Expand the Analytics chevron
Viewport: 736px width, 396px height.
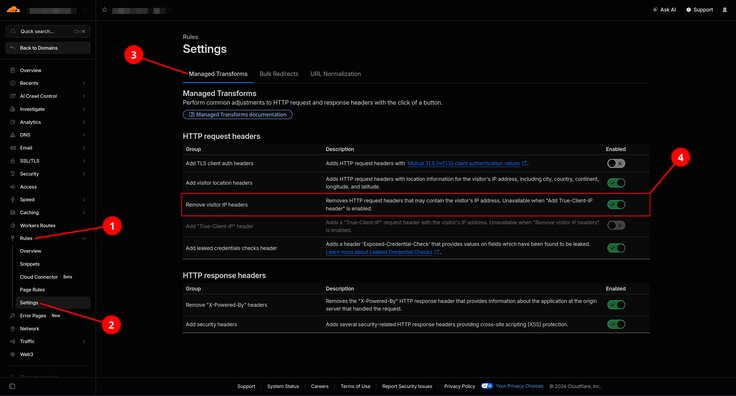click(x=84, y=122)
